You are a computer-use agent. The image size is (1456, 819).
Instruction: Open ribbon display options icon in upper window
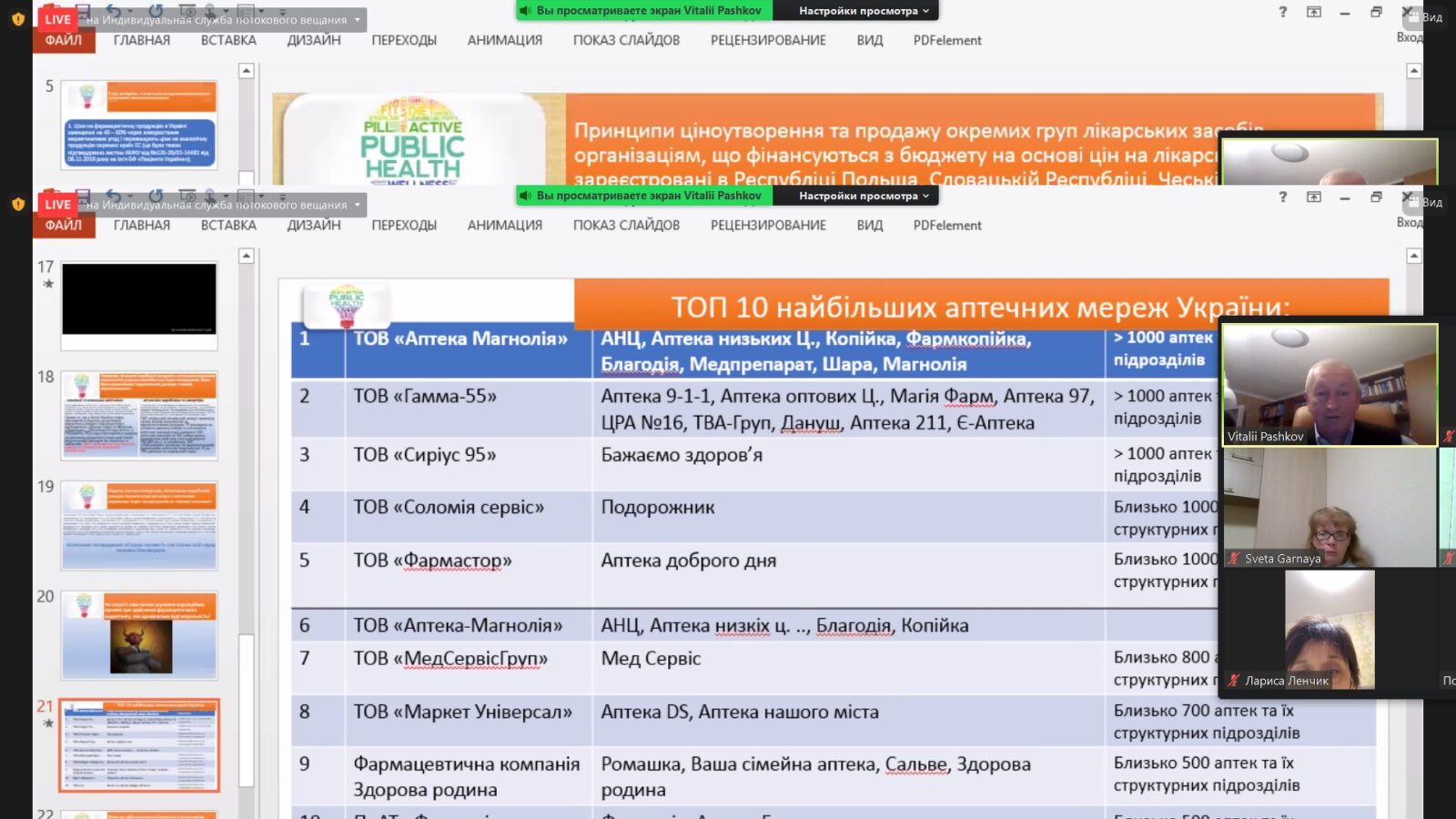click(1314, 12)
